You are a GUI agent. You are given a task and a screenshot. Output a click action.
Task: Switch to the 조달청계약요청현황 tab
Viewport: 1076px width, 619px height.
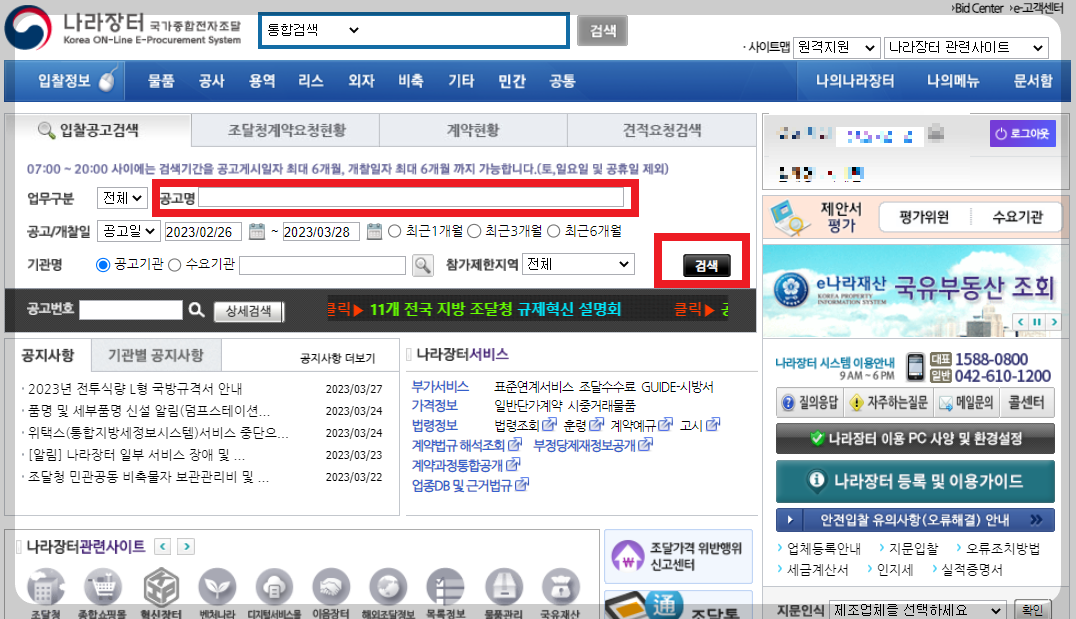(x=286, y=130)
